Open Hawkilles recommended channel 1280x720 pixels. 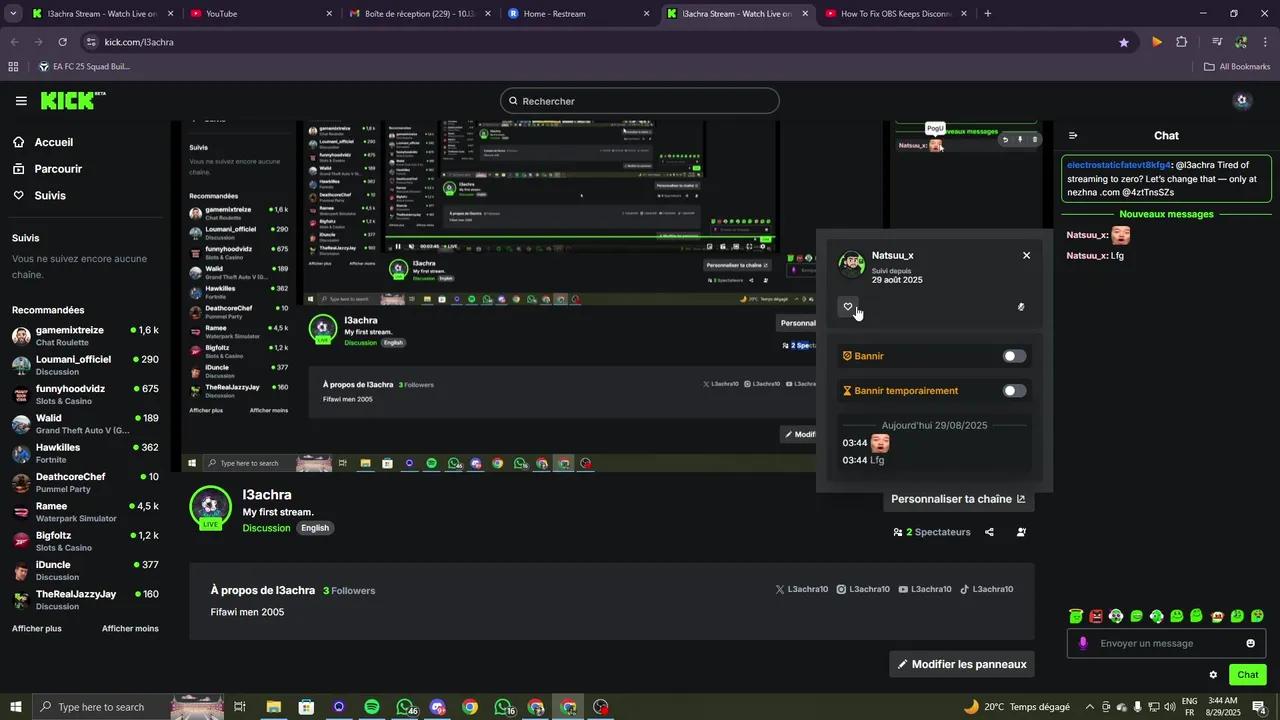pyautogui.click(x=86, y=453)
